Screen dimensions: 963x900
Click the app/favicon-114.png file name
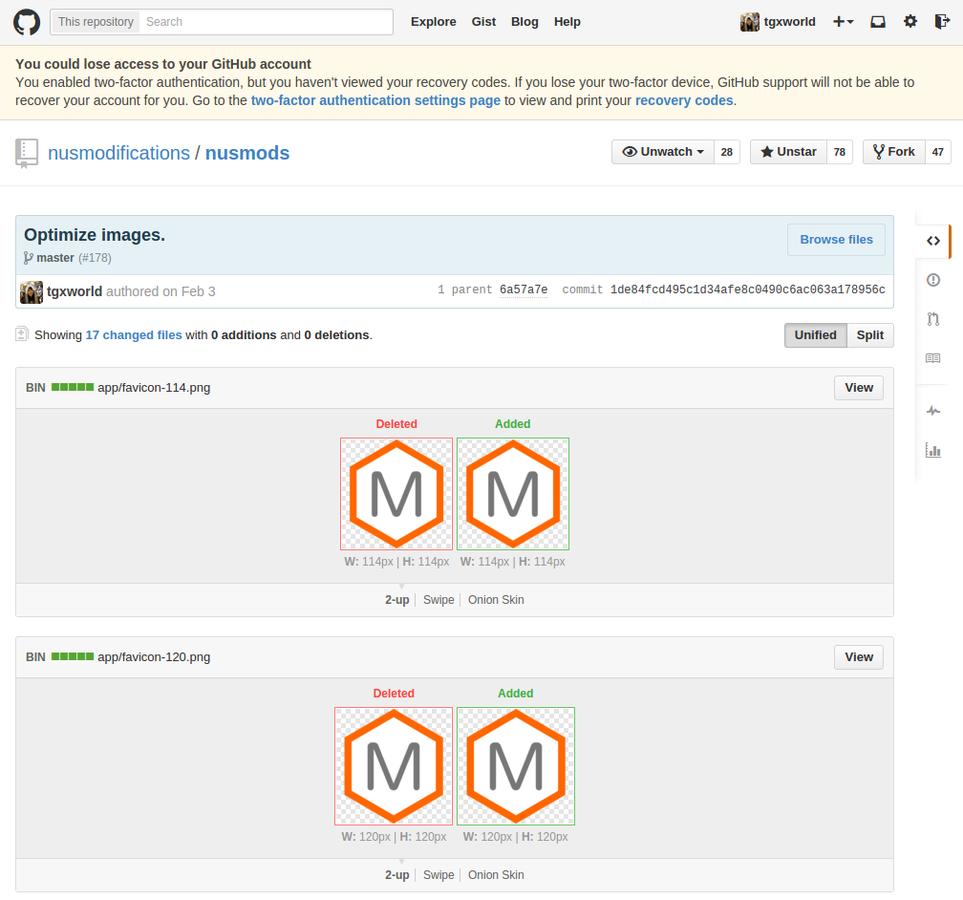[x=154, y=388]
